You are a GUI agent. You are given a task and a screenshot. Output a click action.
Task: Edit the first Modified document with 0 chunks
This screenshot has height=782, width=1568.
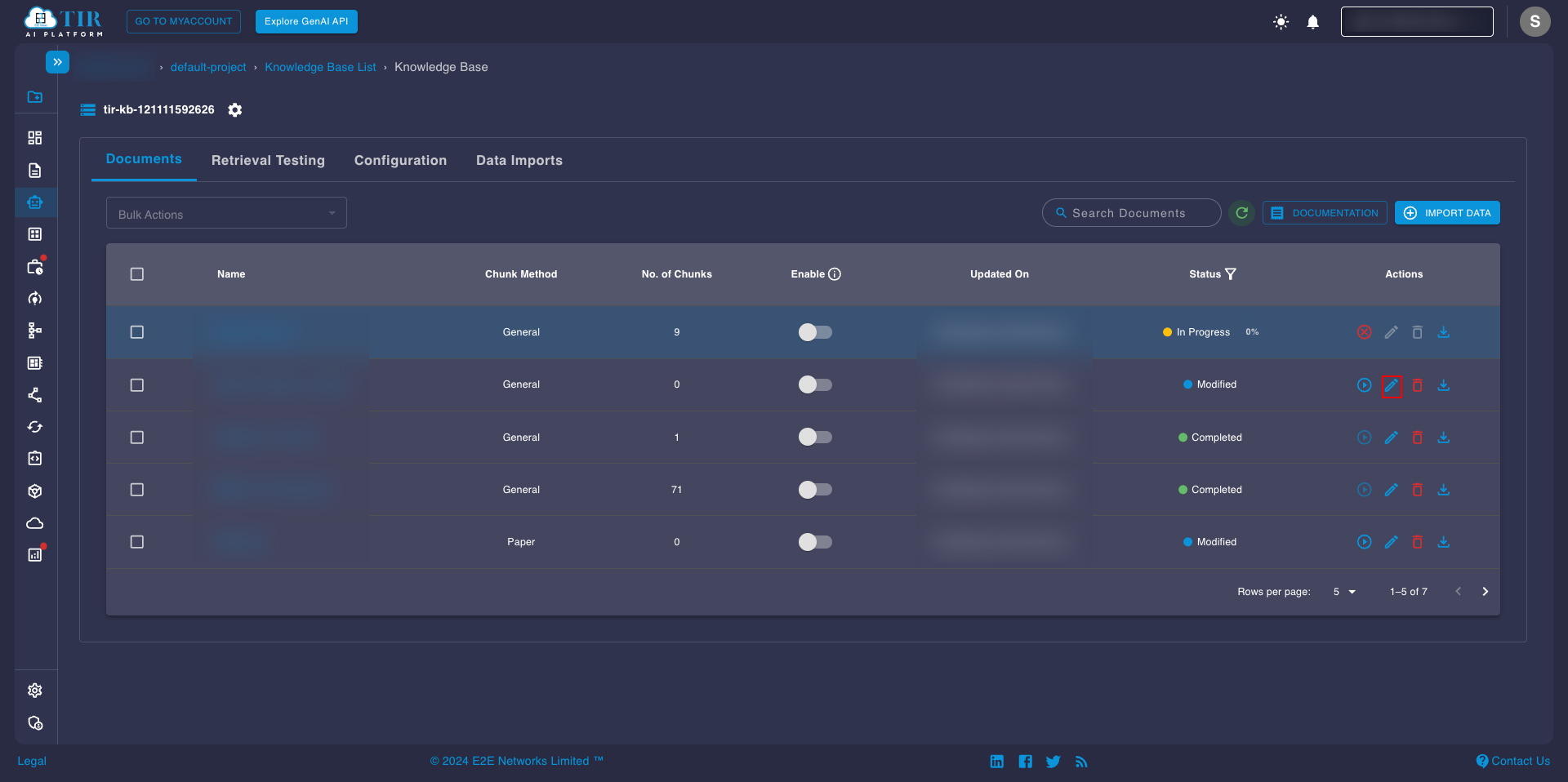click(x=1391, y=385)
